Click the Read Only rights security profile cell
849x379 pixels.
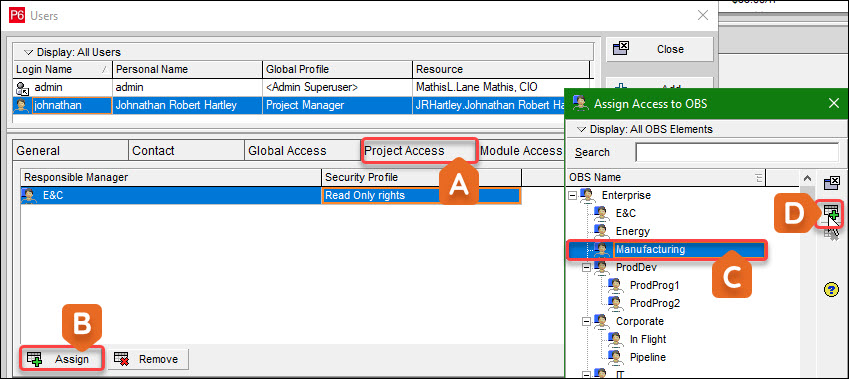tap(421, 195)
